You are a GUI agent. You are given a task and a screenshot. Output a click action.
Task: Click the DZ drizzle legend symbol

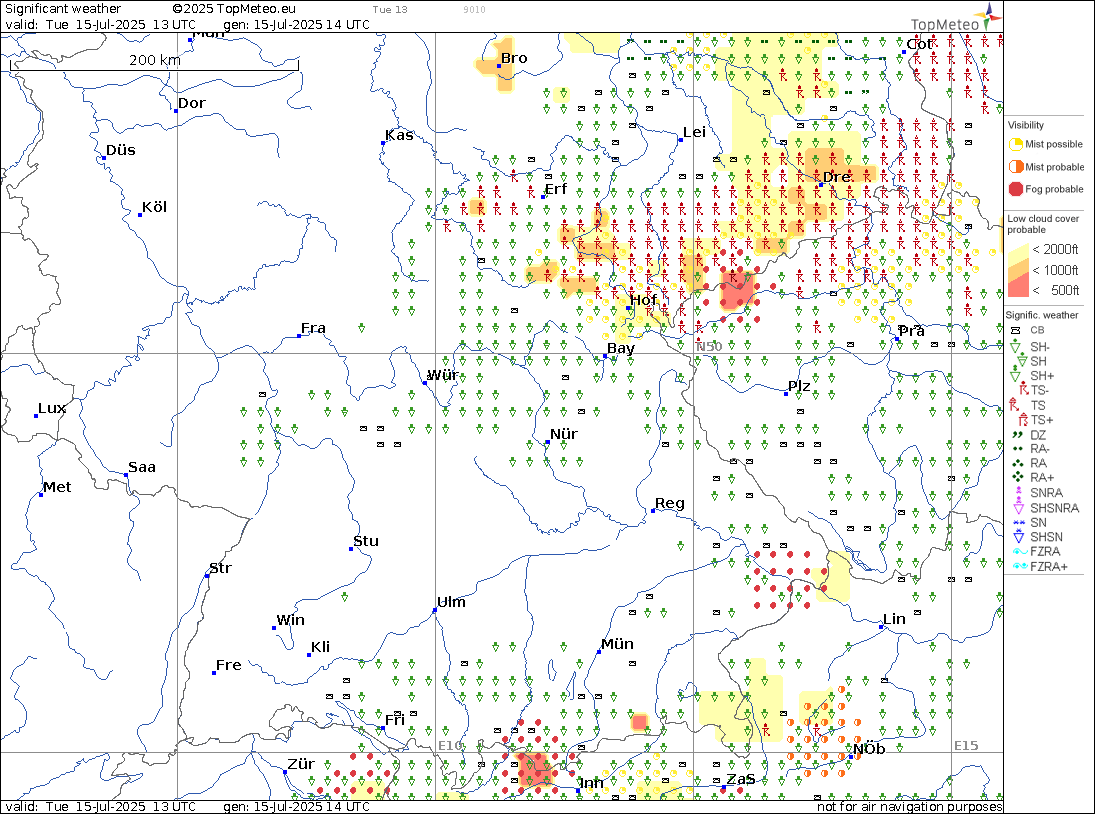[1017, 434]
